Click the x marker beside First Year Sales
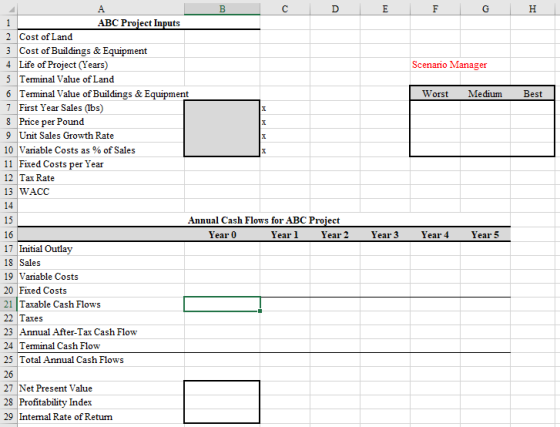The width and height of the screenshot is (560, 427). tap(264, 108)
